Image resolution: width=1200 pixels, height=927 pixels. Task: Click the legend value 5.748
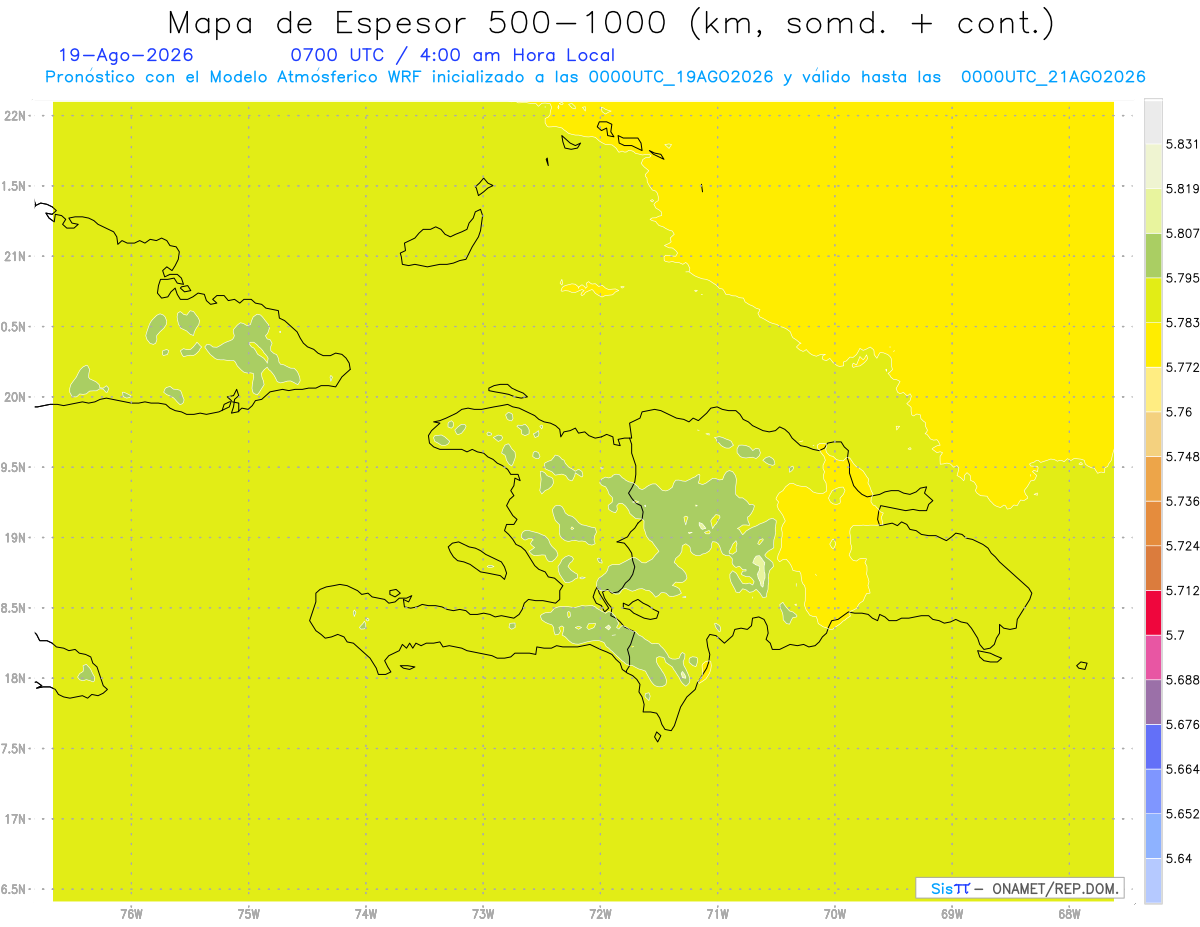click(1183, 456)
